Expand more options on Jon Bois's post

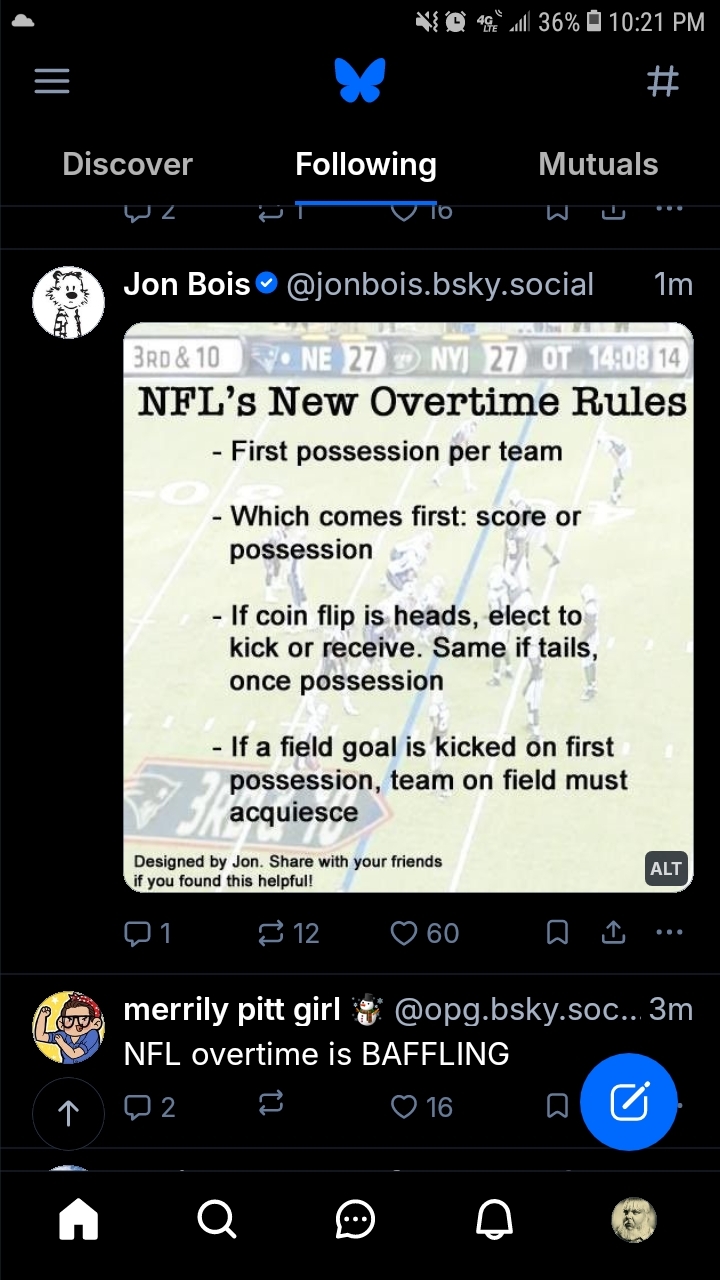click(x=669, y=933)
